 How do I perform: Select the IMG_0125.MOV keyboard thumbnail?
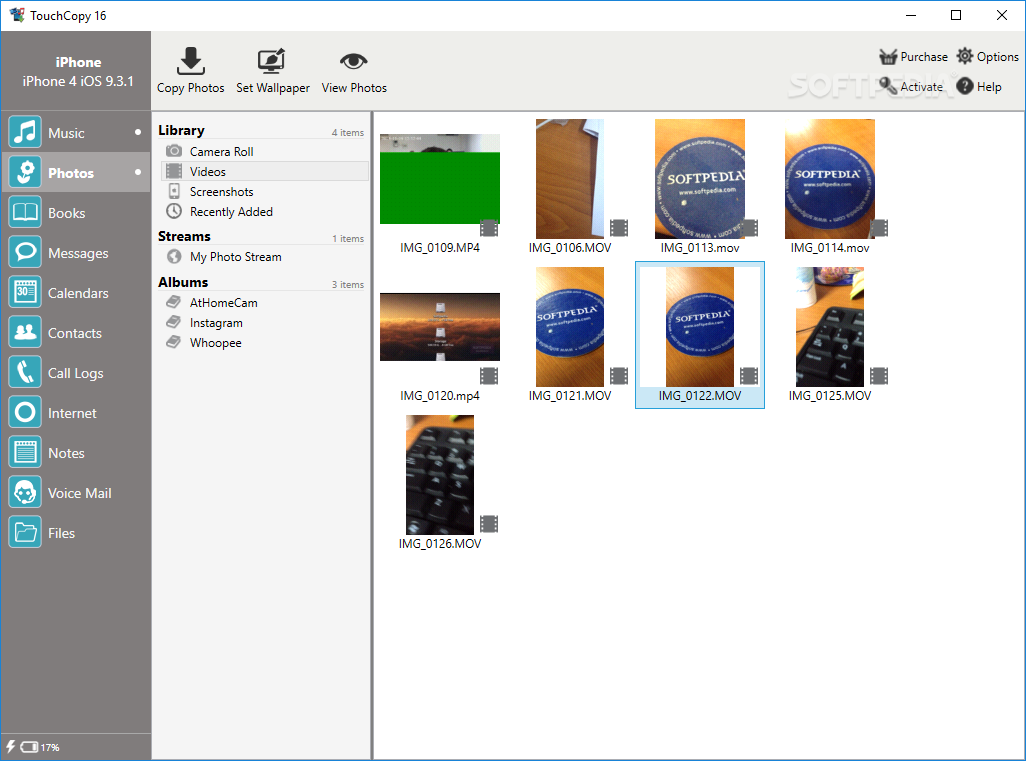(830, 327)
